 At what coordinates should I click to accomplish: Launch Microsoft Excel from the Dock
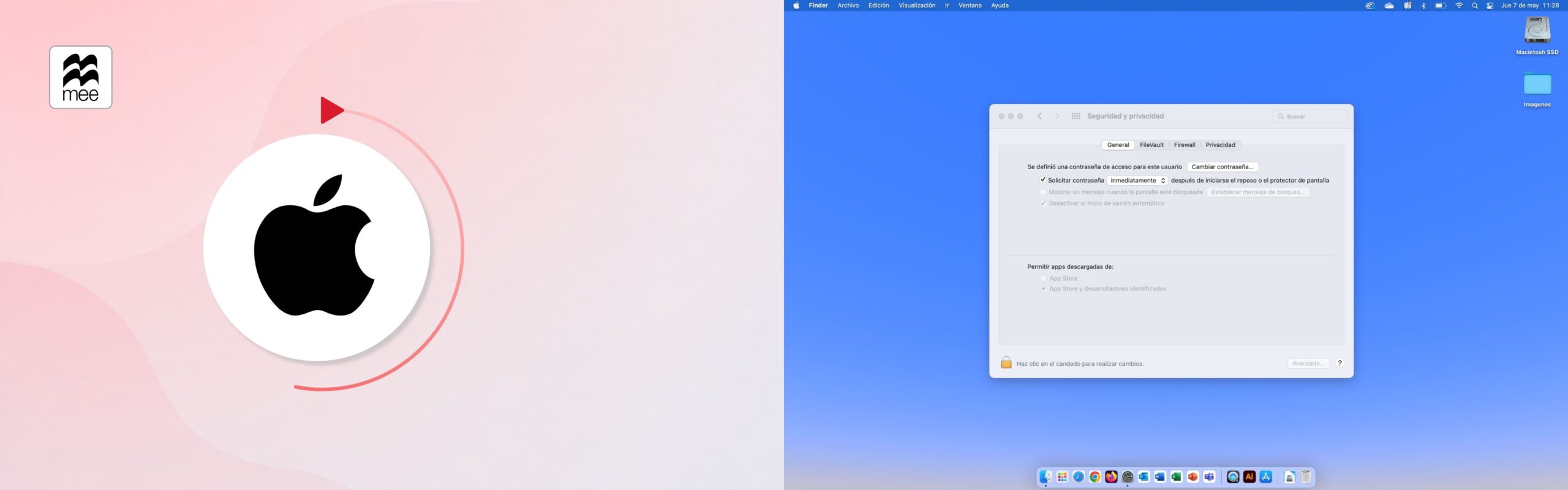tap(1177, 477)
